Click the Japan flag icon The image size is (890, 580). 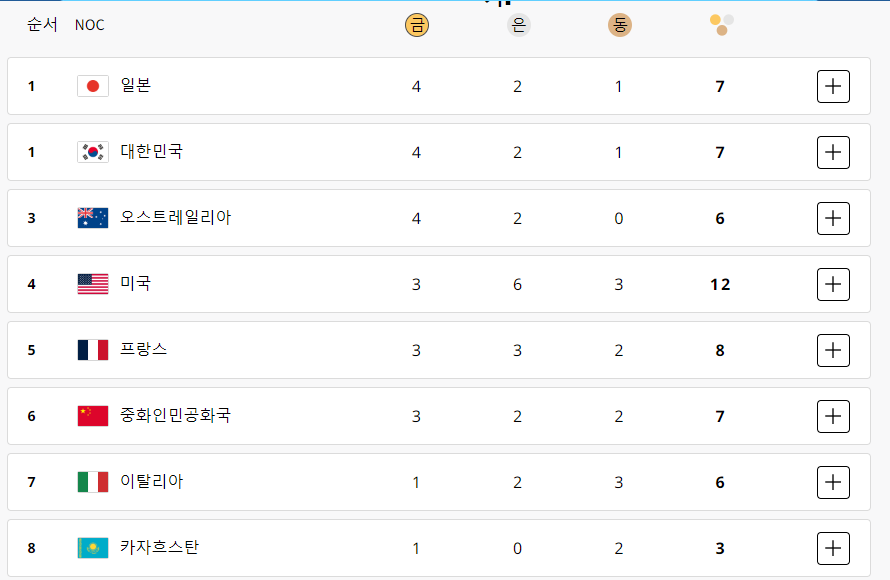coord(93,86)
